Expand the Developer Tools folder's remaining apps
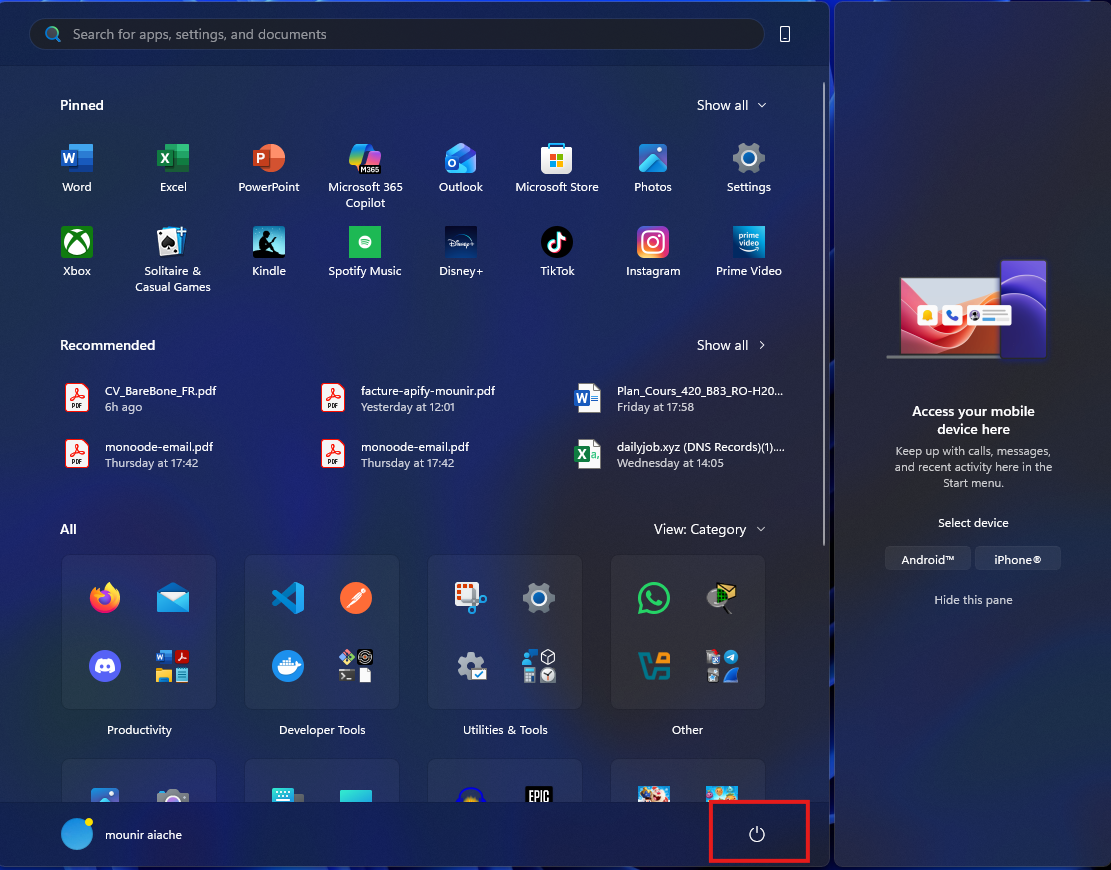This screenshot has height=870, width=1111. pos(356,666)
